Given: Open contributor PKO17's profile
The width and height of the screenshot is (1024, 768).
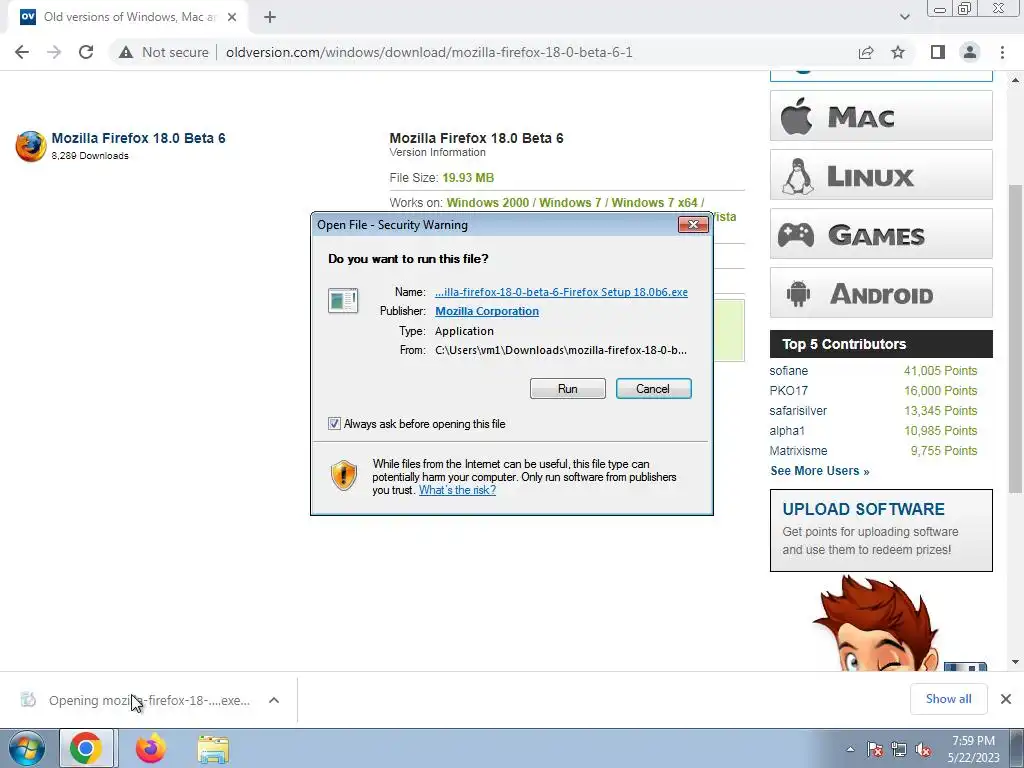Looking at the screenshot, I should coord(788,391).
